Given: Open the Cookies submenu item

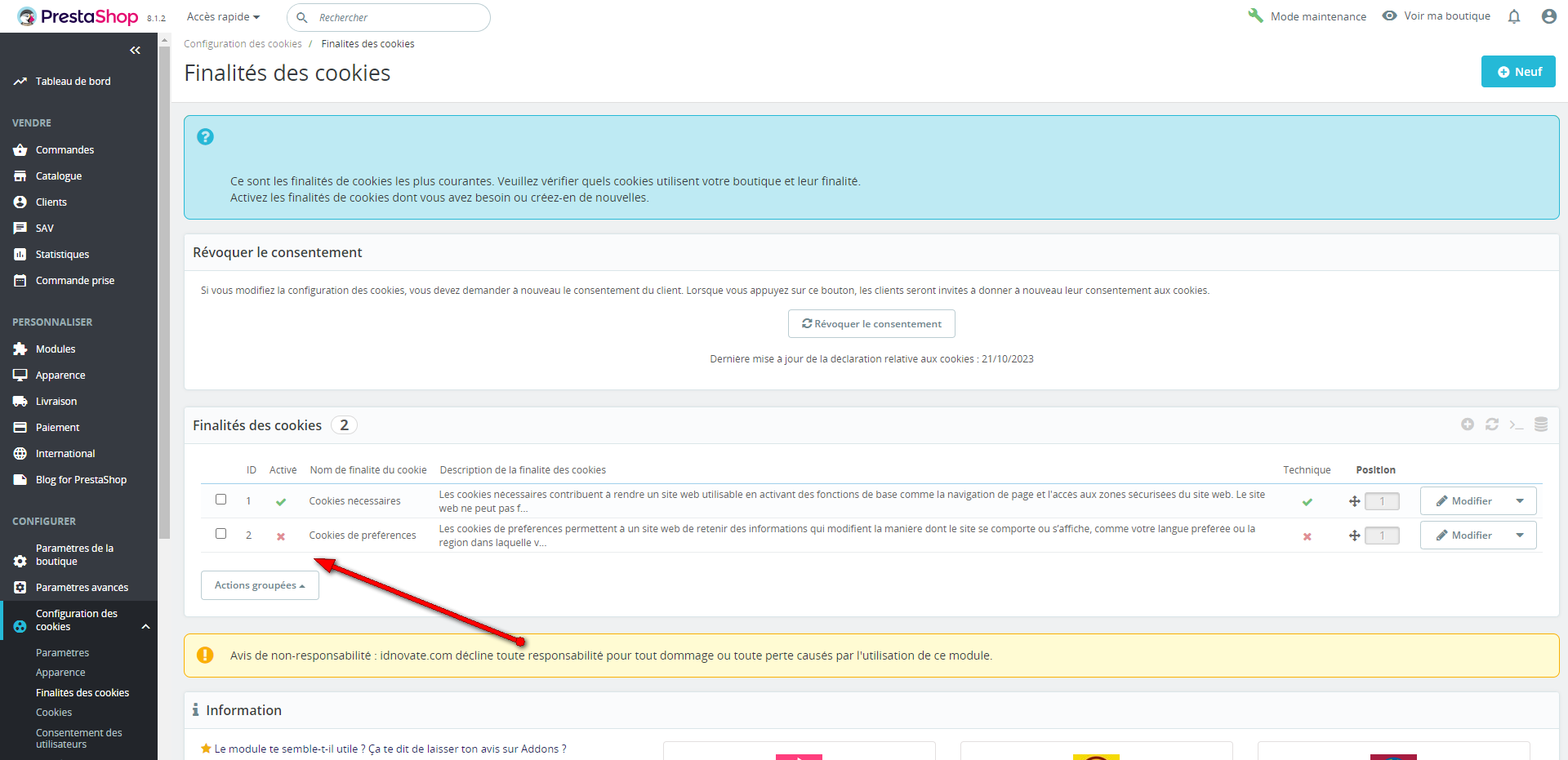Looking at the screenshot, I should click(54, 713).
